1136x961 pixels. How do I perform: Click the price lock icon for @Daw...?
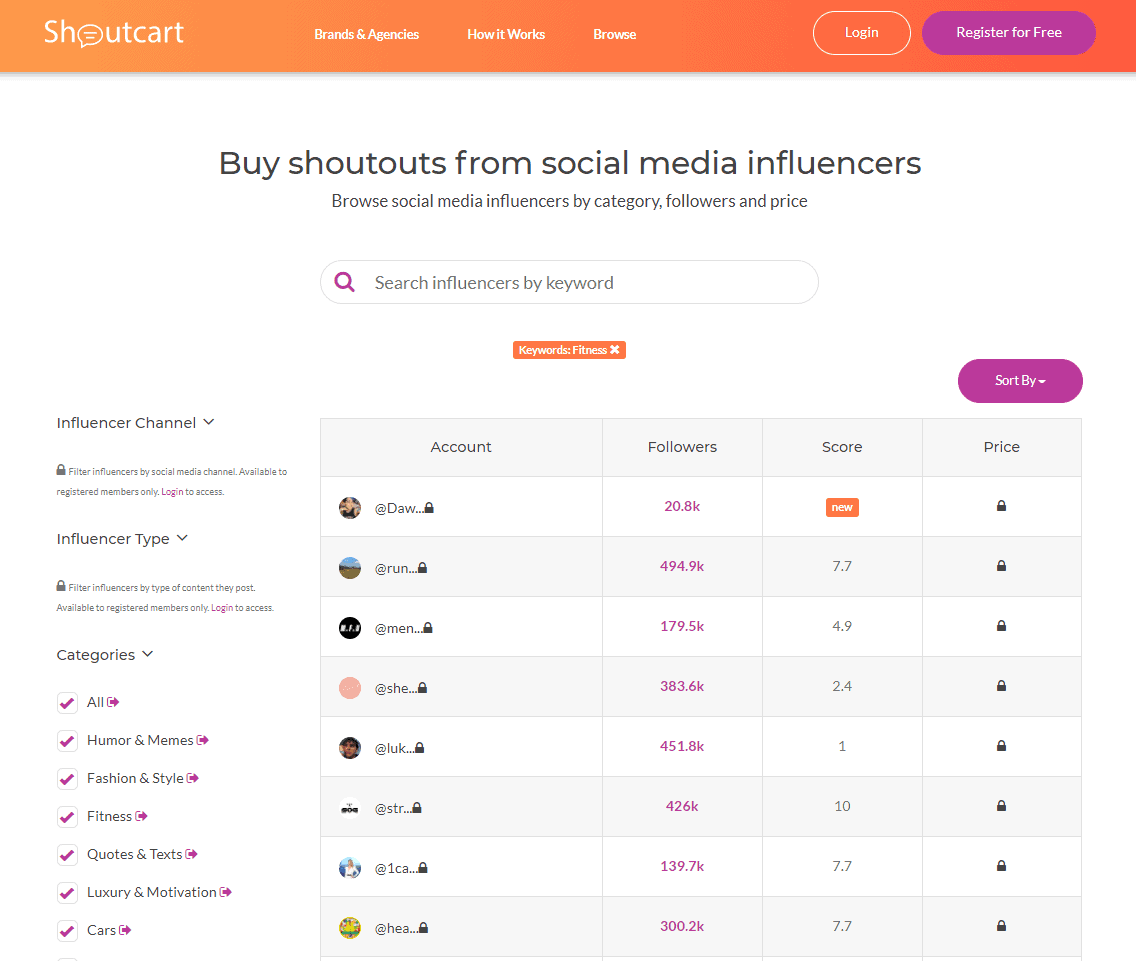[1001, 506]
